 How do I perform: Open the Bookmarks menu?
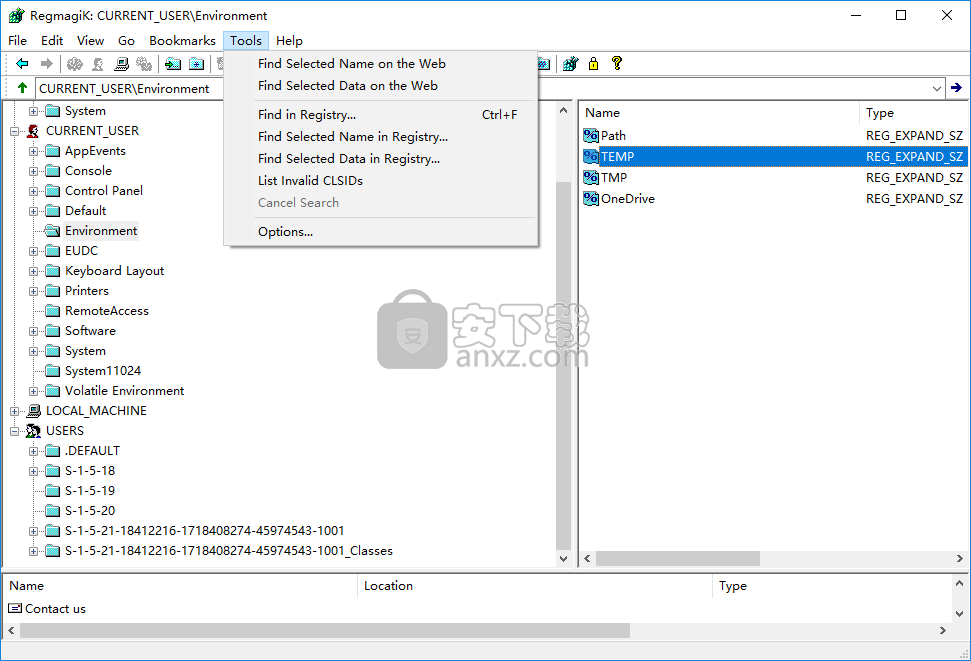pyautogui.click(x=181, y=40)
